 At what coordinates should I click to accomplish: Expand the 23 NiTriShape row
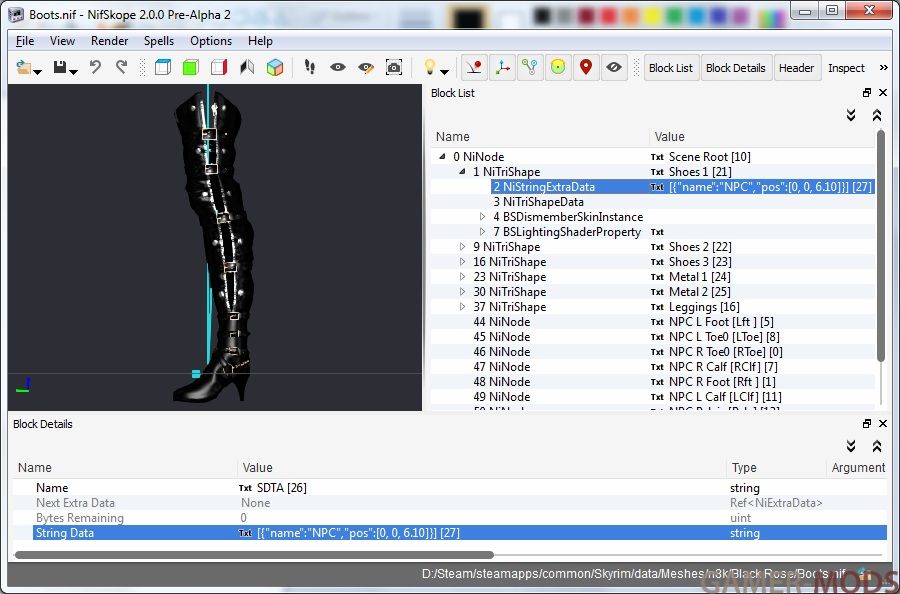tap(463, 277)
